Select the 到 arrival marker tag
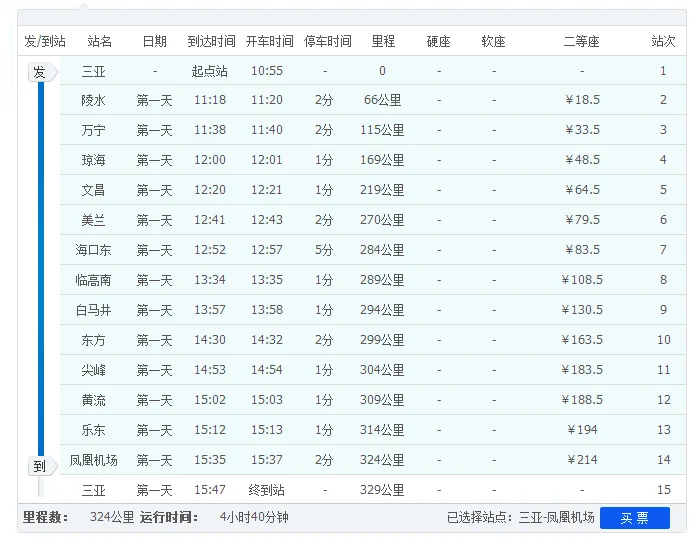 coord(43,466)
